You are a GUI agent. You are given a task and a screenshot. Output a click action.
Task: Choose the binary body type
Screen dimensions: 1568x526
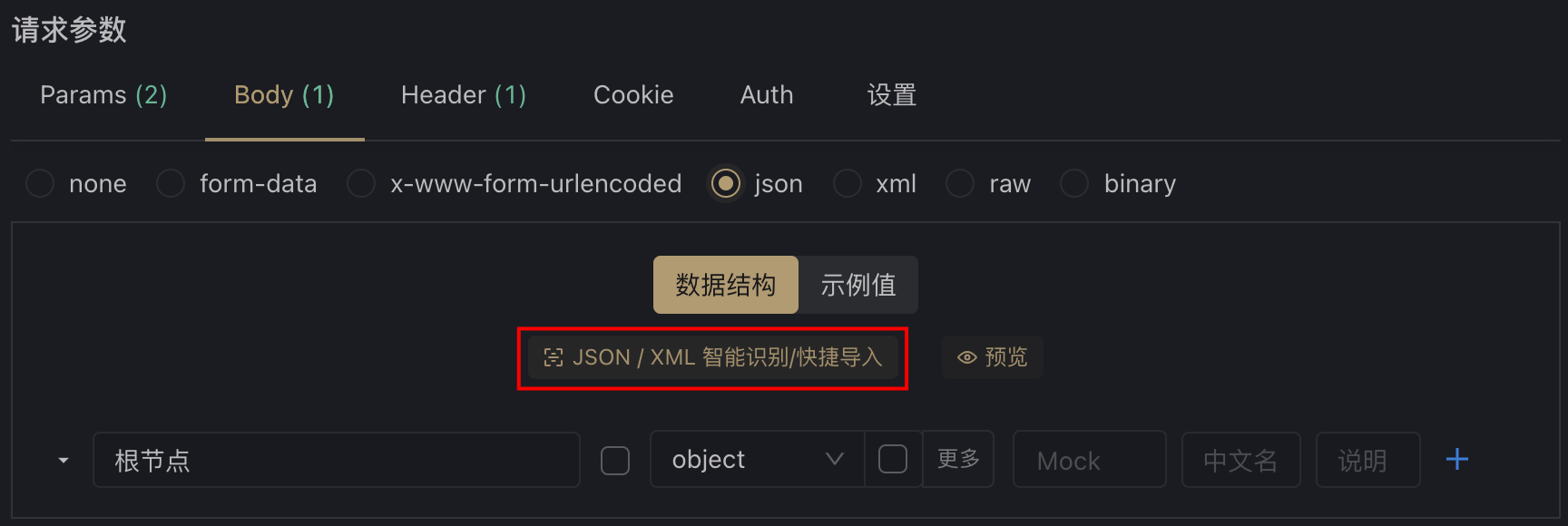tap(1074, 184)
